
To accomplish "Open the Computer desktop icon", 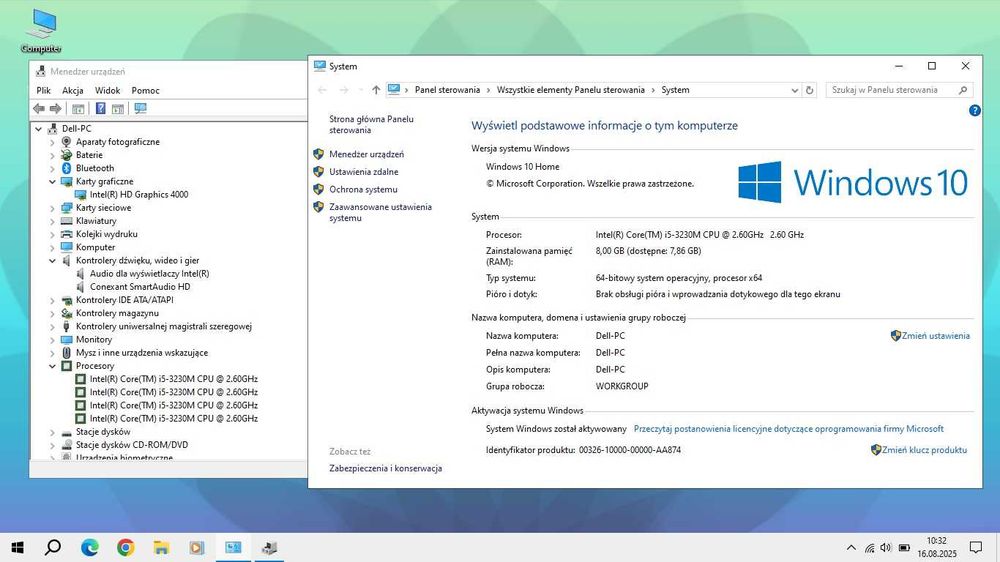I will [x=41, y=31].
